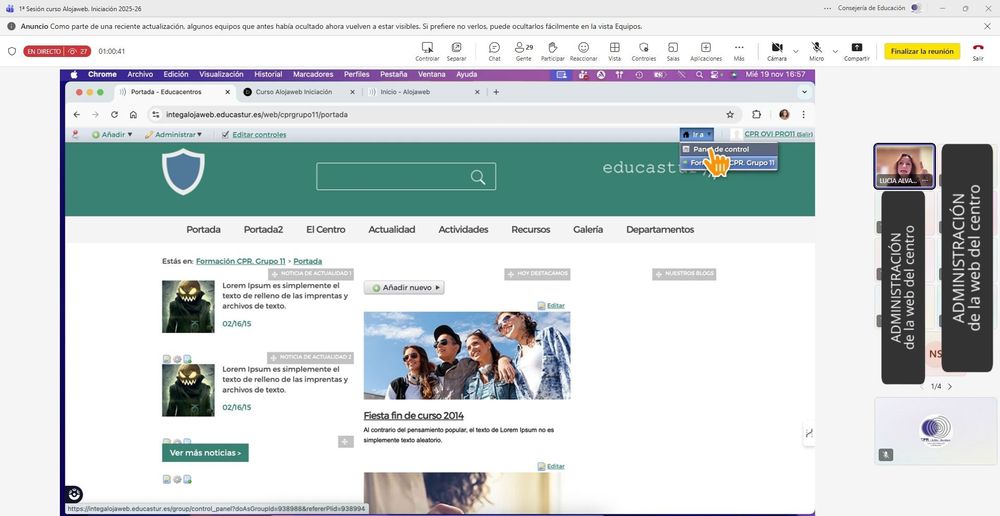Click Chrome back arrow in shared screen

point(77,115)
